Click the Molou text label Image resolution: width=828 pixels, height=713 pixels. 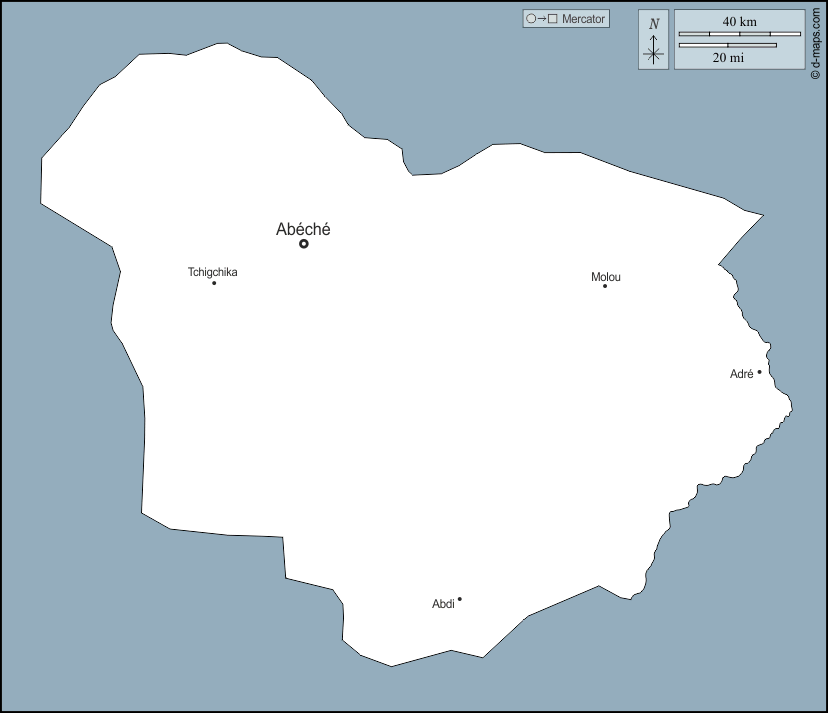[606, 277]
